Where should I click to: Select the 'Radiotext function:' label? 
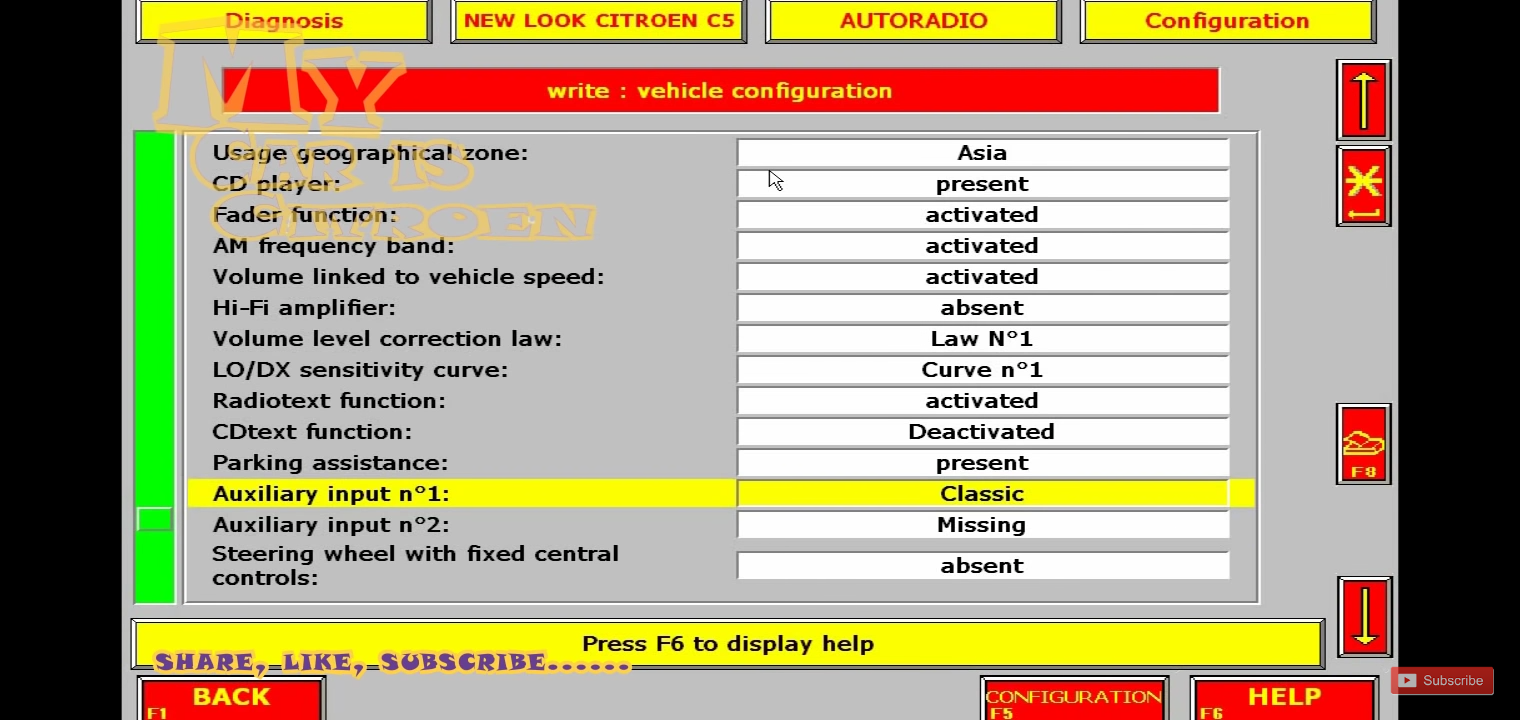(329, 401)
